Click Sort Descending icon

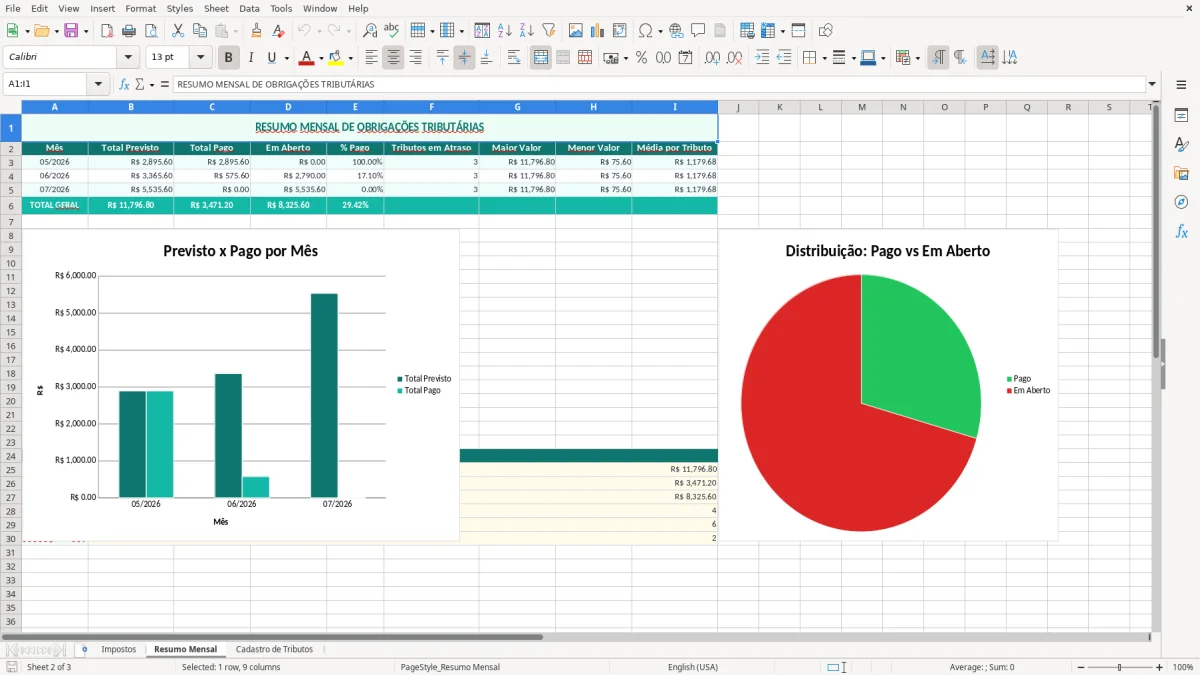pyautogui.click(x=526, y=31)
